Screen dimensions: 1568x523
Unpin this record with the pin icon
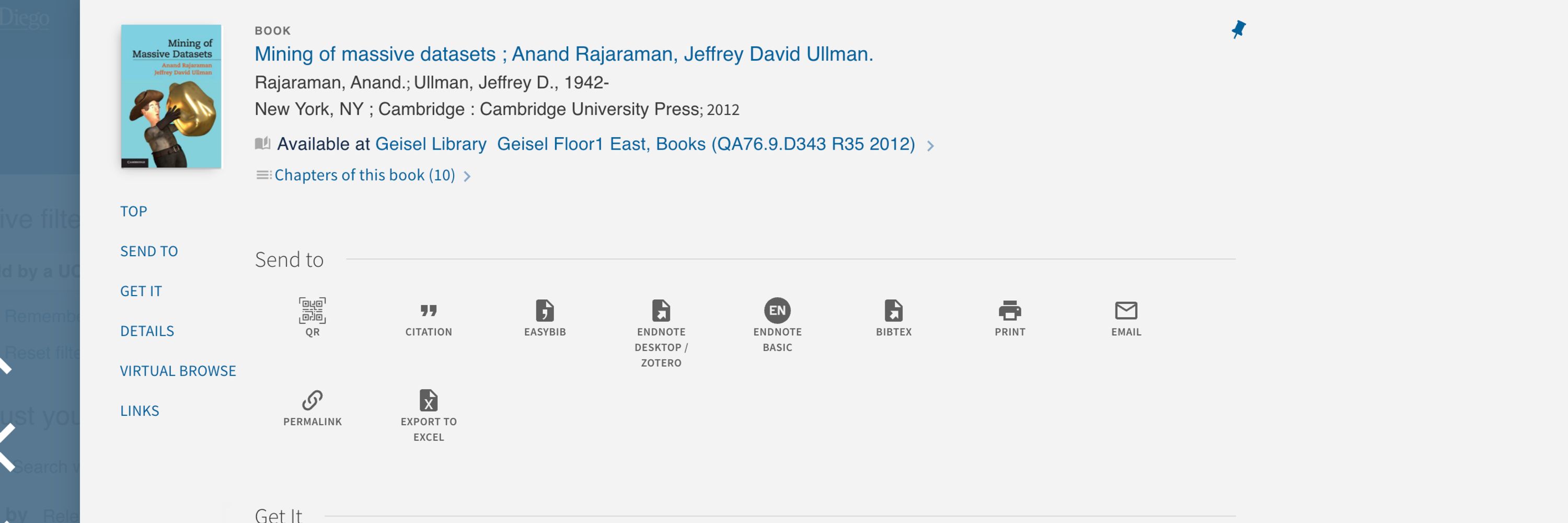[1238, 29]
